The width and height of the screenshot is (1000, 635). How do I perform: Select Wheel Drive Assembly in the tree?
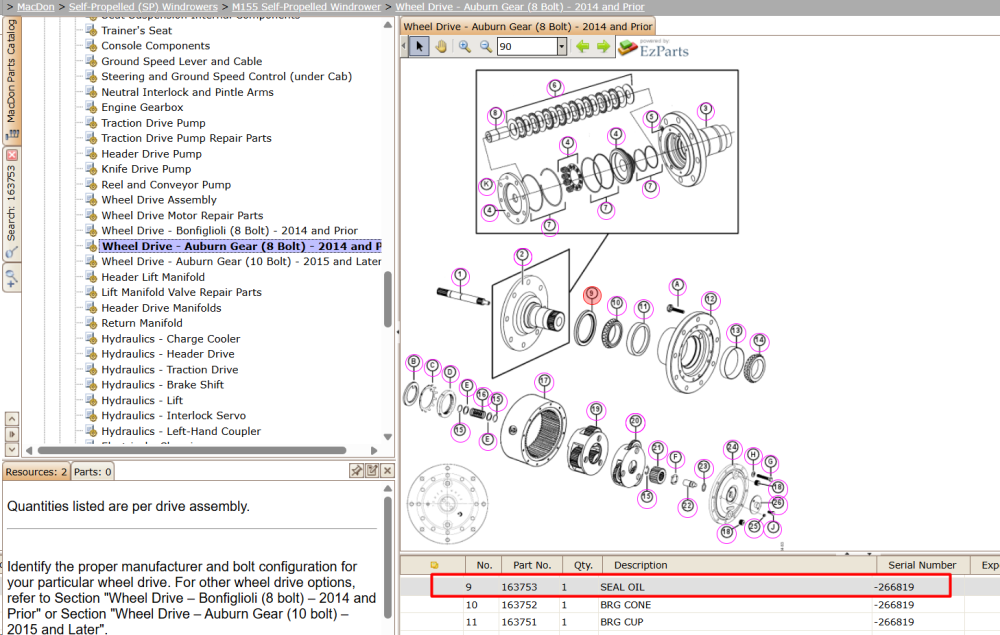point(159,200)
